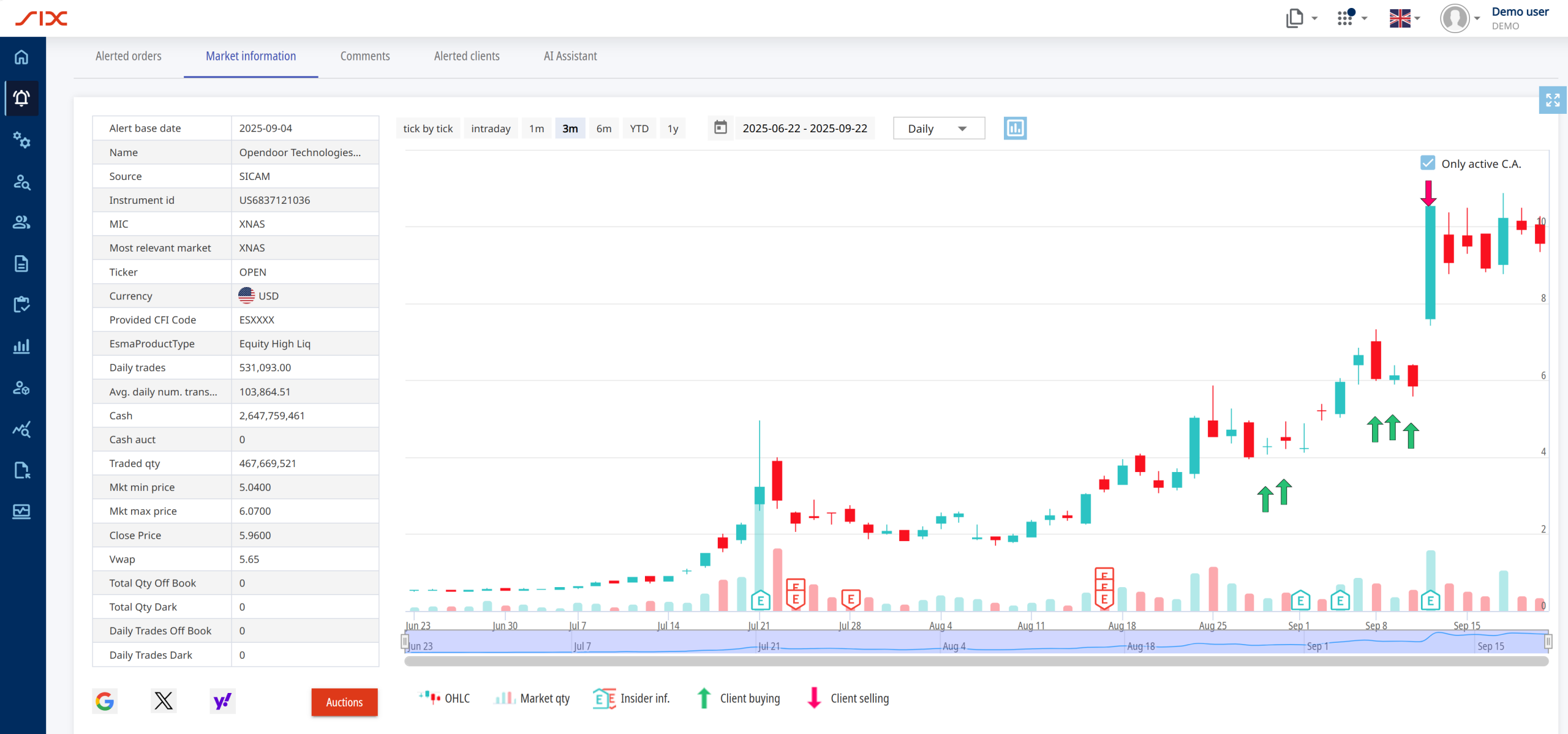Image resolution: width=1568 pixels, height=734 pixels.
Task: Open the calendar date picker icon
Action: click(721, 128)
